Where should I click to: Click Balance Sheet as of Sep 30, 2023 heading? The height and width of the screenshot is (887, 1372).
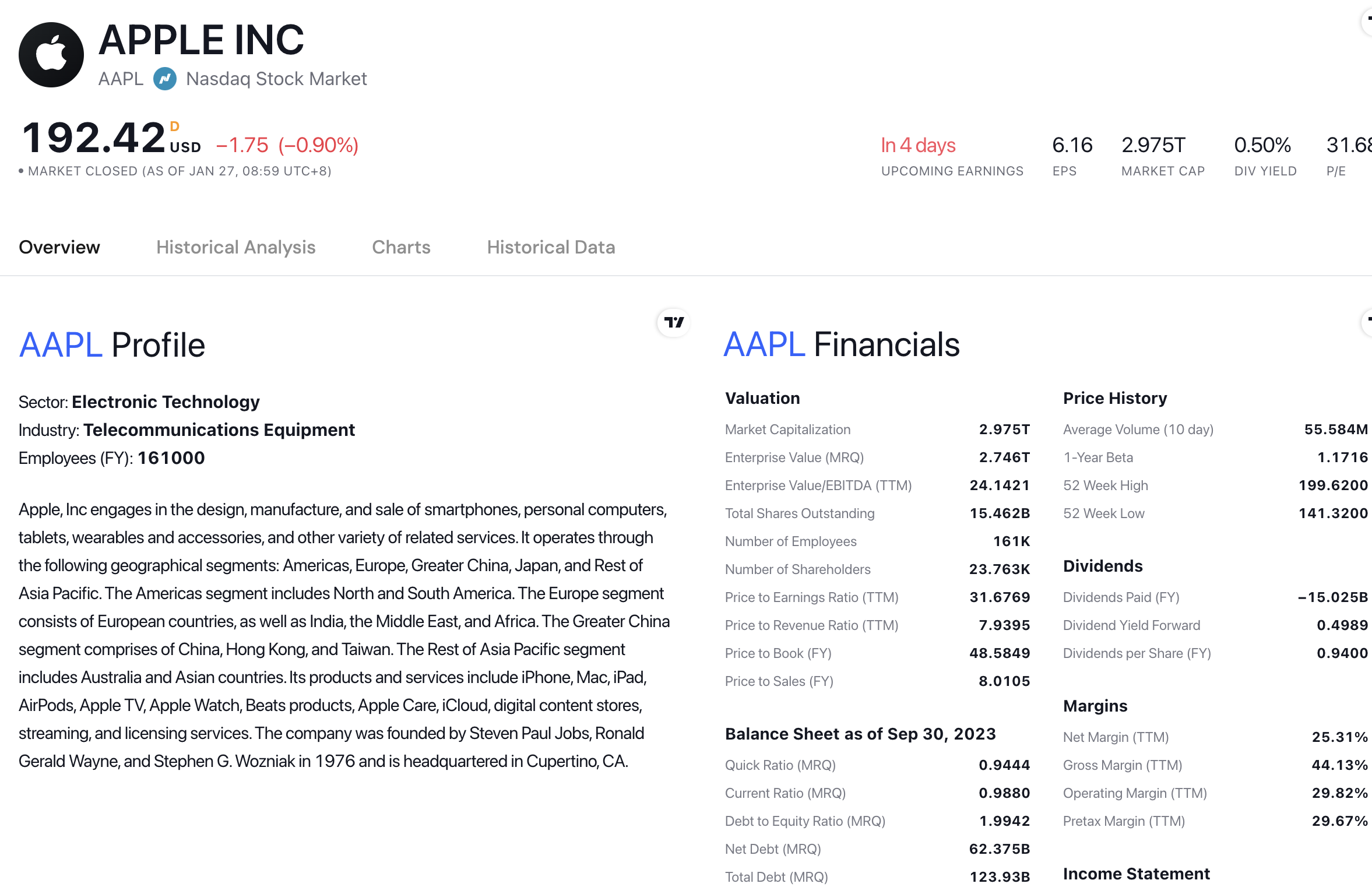coord(860,734)
